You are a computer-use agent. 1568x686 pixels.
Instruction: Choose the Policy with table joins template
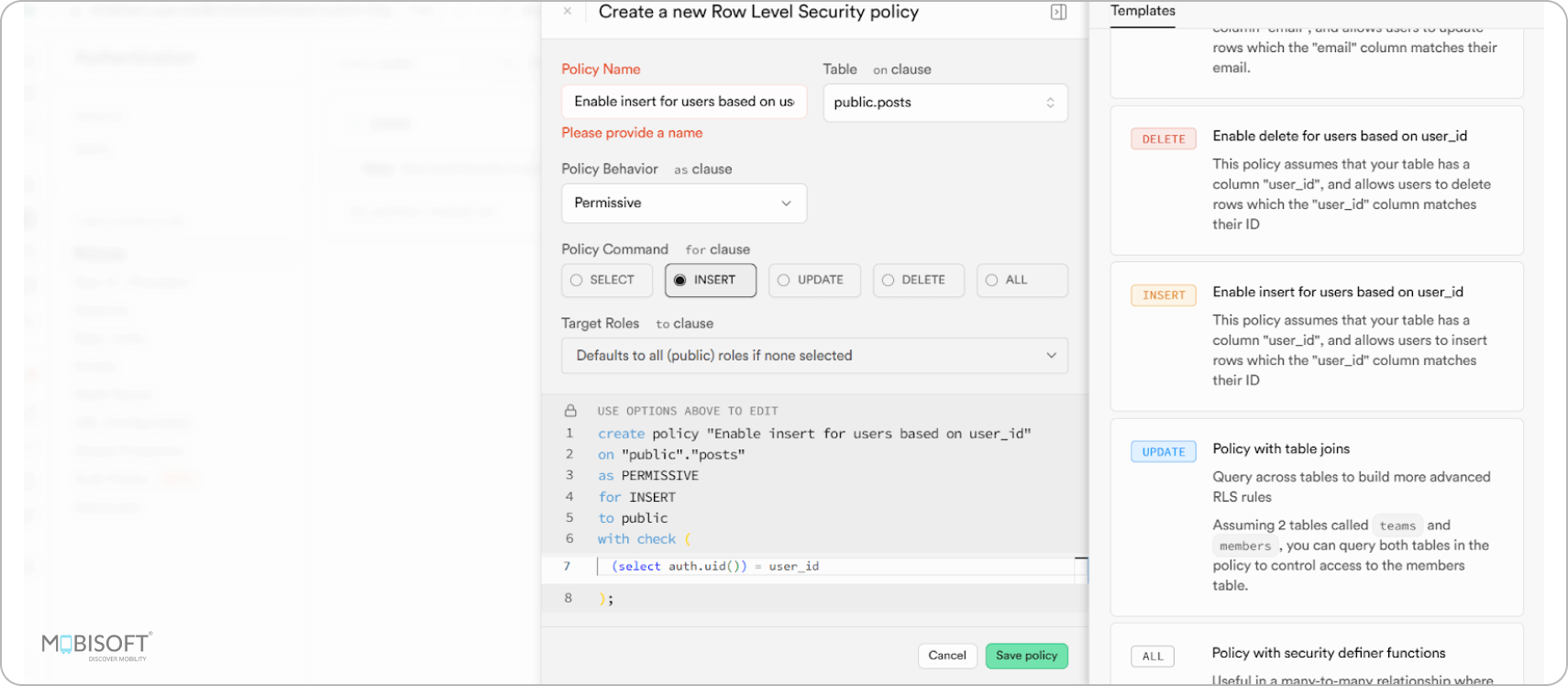(1317, 517)
